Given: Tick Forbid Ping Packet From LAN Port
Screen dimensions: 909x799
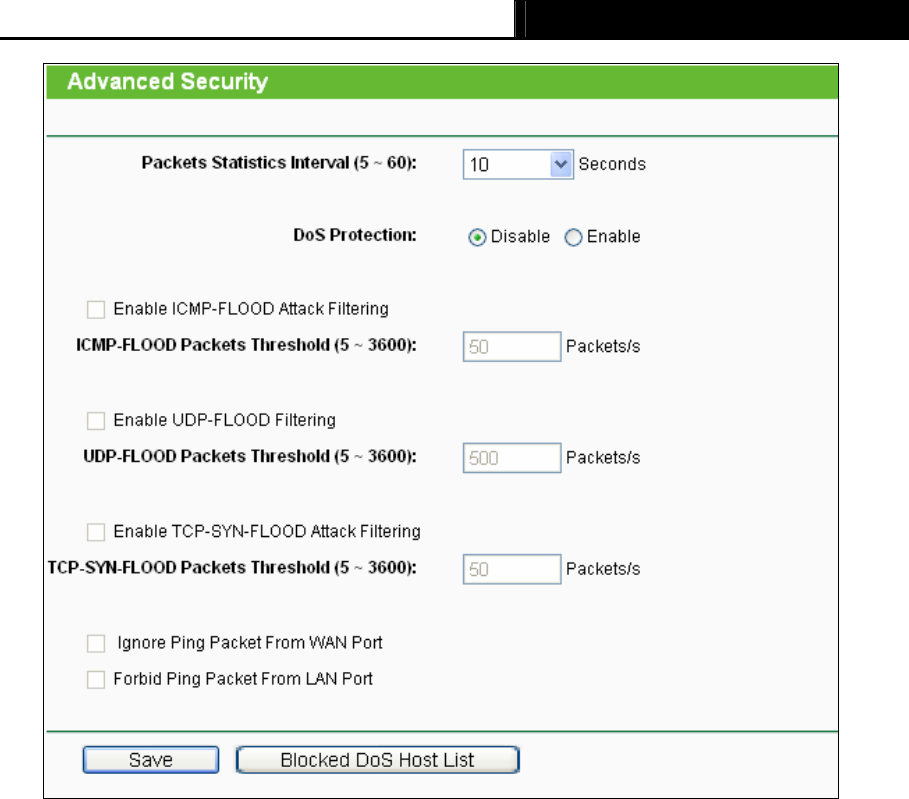Looking at the screenshot, I should tap(96, 679).
